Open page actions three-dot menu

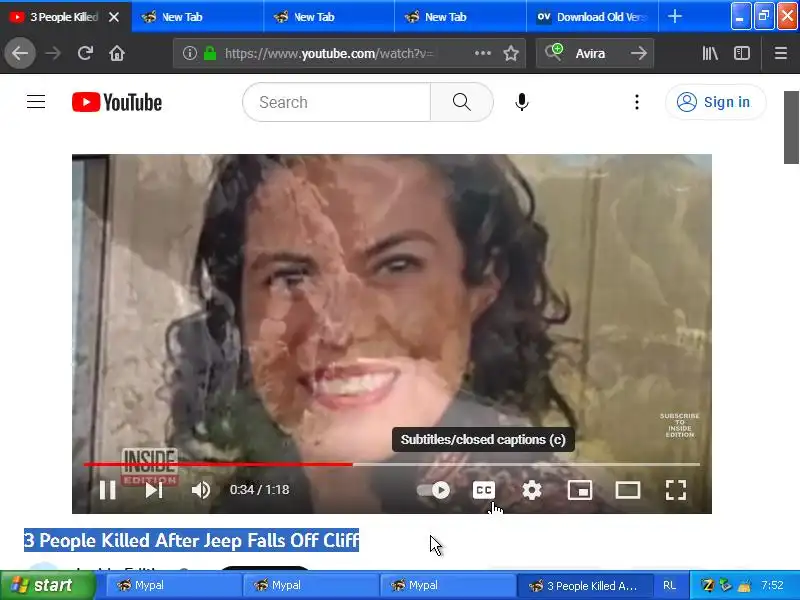pyautogui.click(x=483, y=53)
